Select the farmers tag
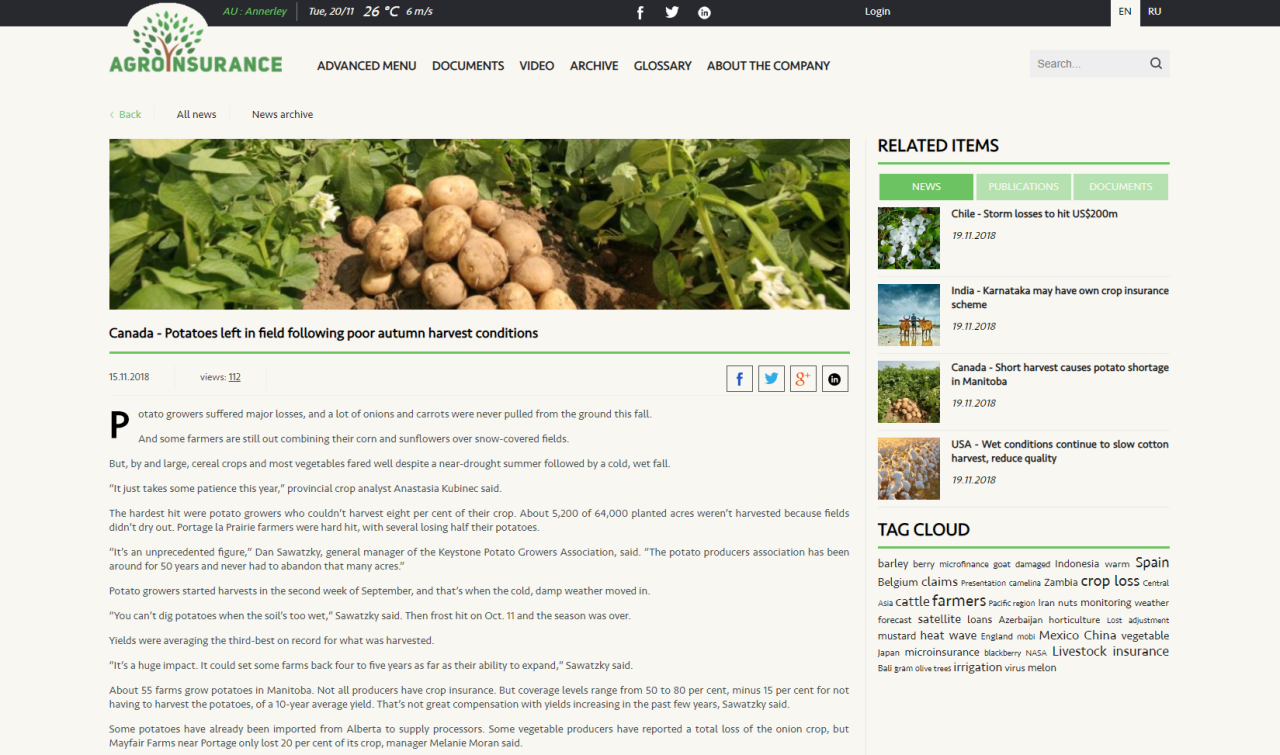Viewport: 1280px width, 755px height. point(959,601)
